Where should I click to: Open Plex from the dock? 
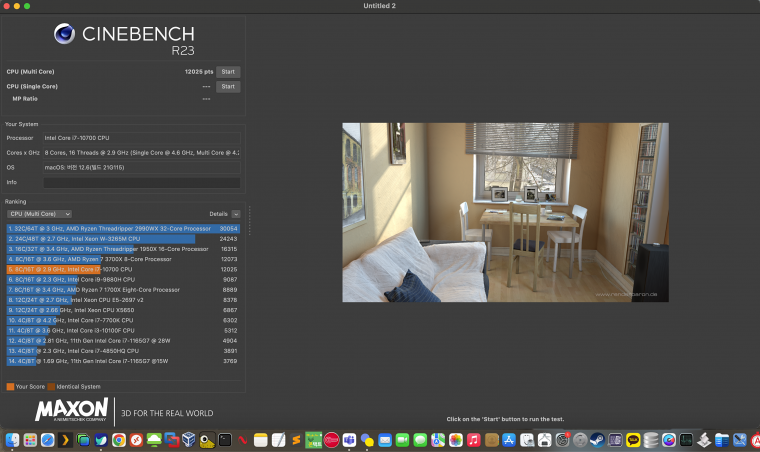65,440
